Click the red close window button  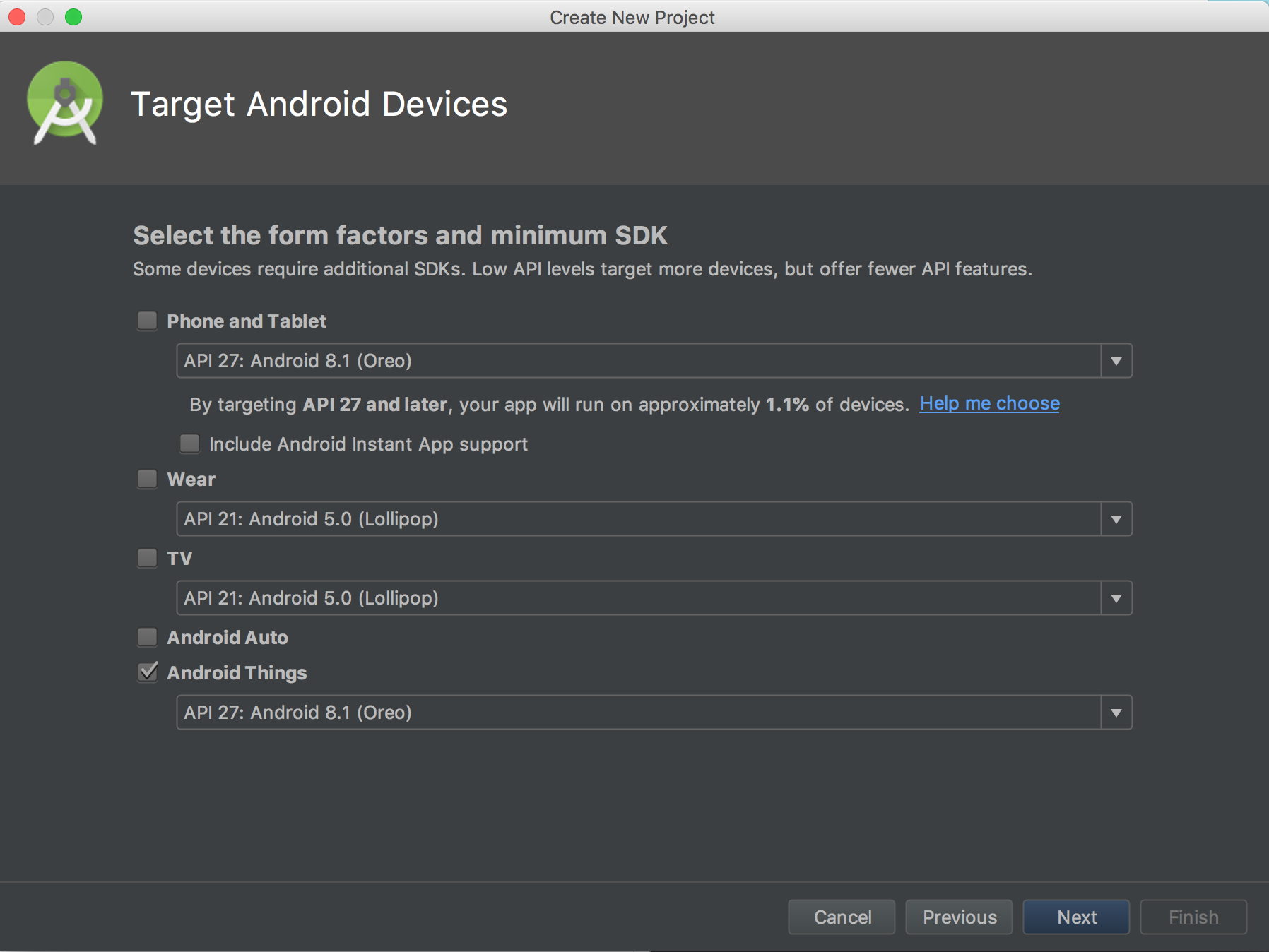17,17
